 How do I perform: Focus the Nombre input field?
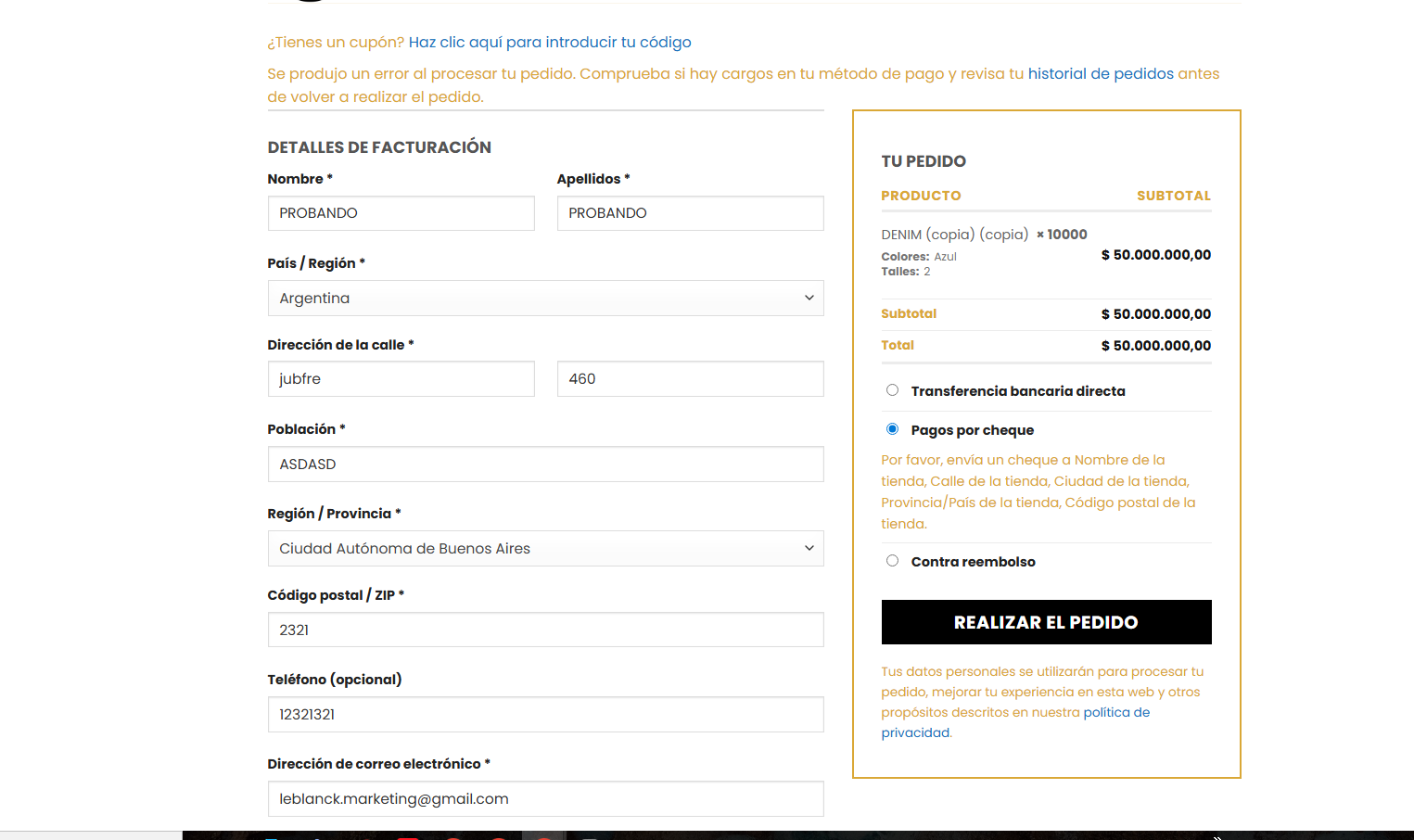coord(401,213)
